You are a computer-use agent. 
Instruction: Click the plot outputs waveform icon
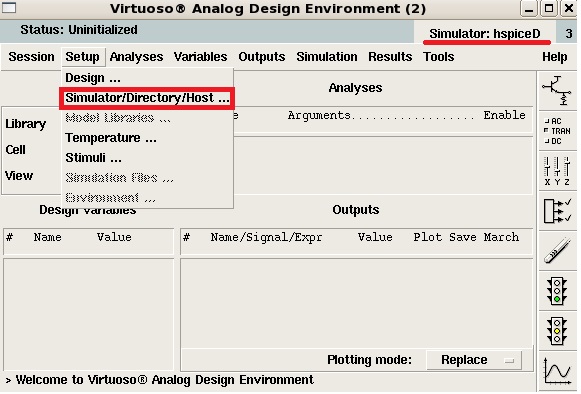tap(557, 371)
